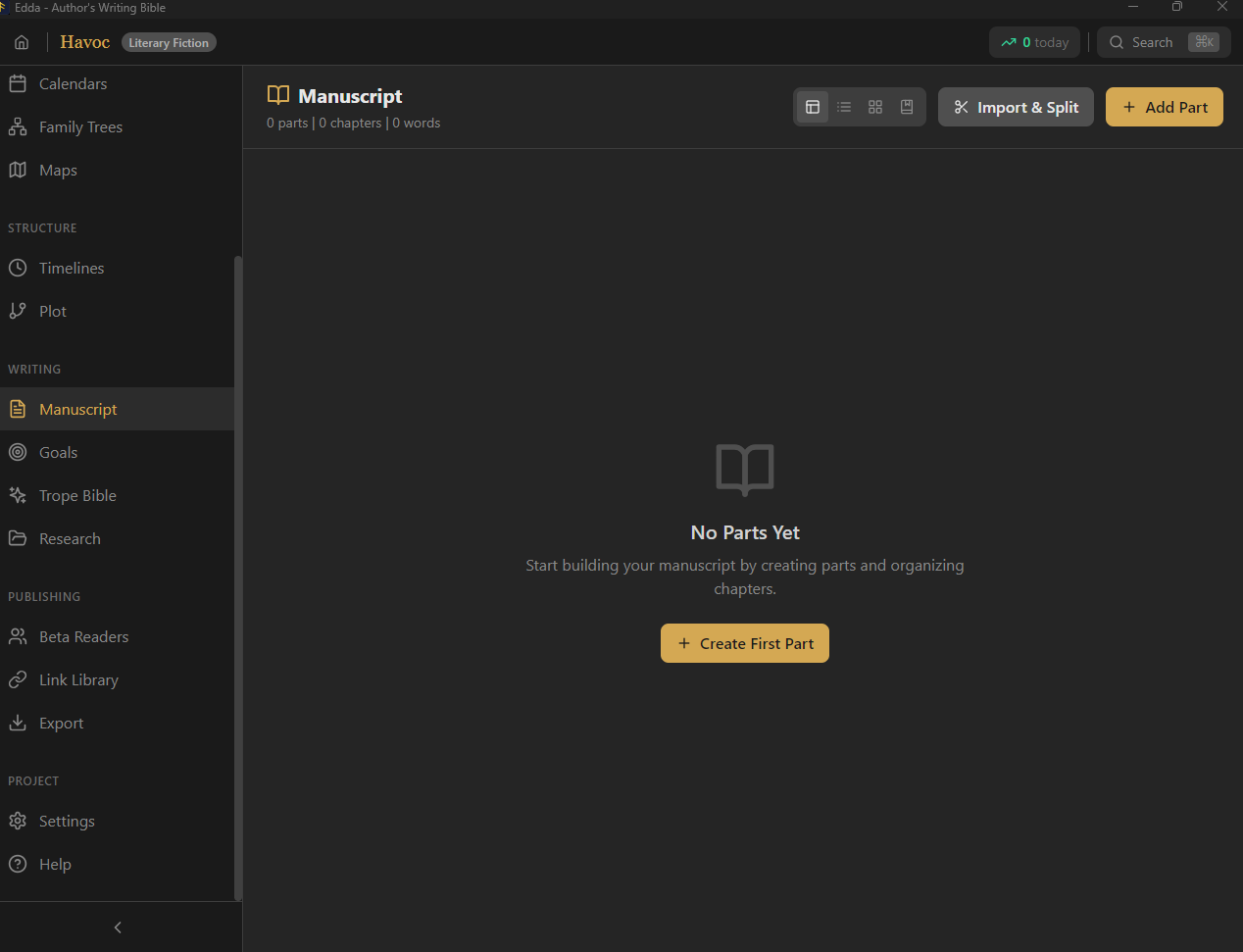Collapse the sidebar with the chevron
The image size is (1243, 952).
118,927
